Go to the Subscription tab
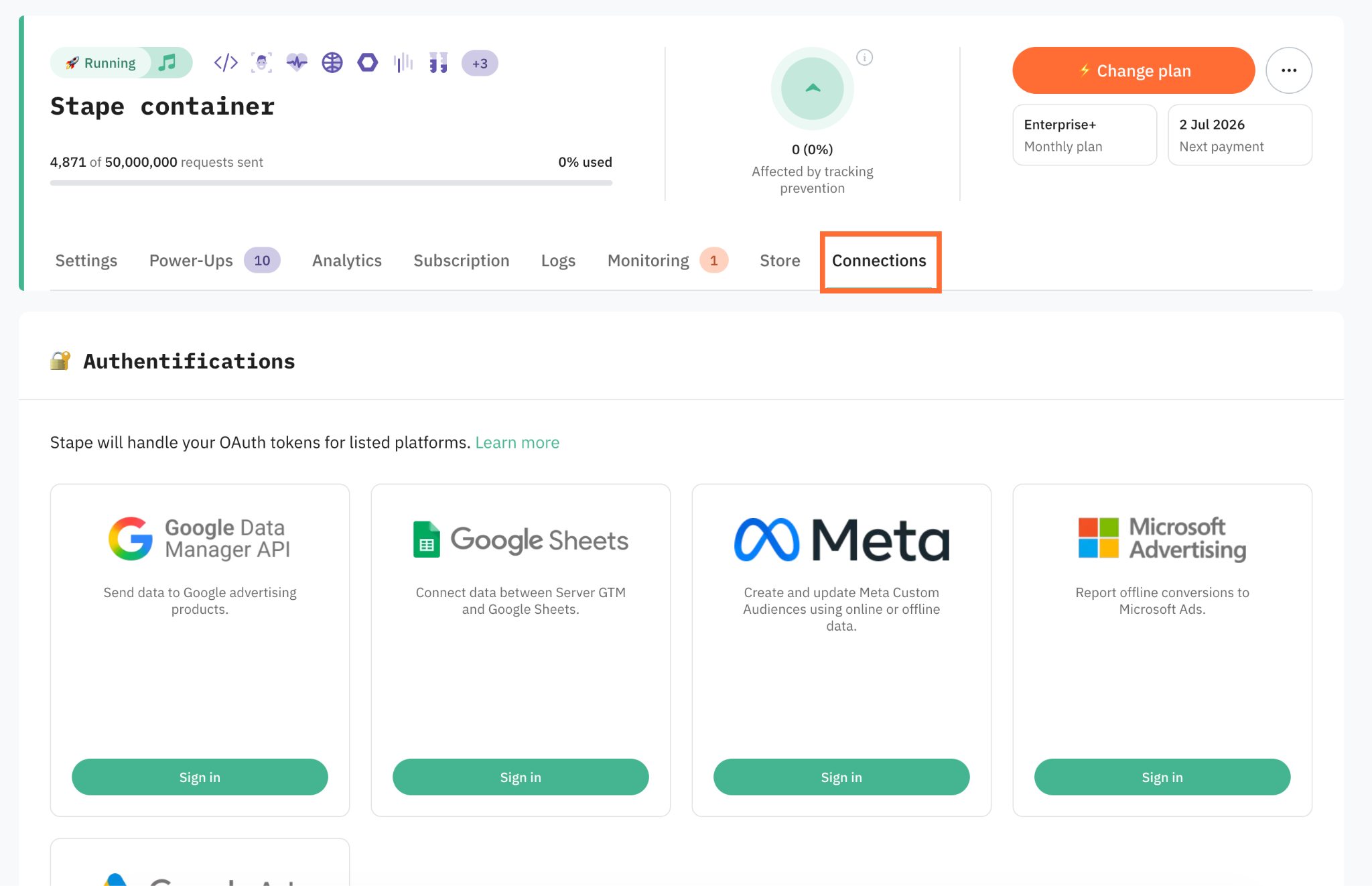 coord(462,261)
